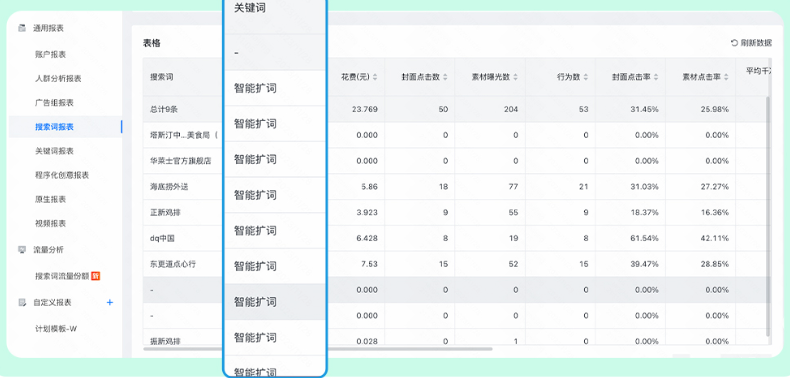Select search term 华莱士官方旗舰店
The width and height of the screenshot is (790, 378).
pyautogui.click(x=180, y=161)
